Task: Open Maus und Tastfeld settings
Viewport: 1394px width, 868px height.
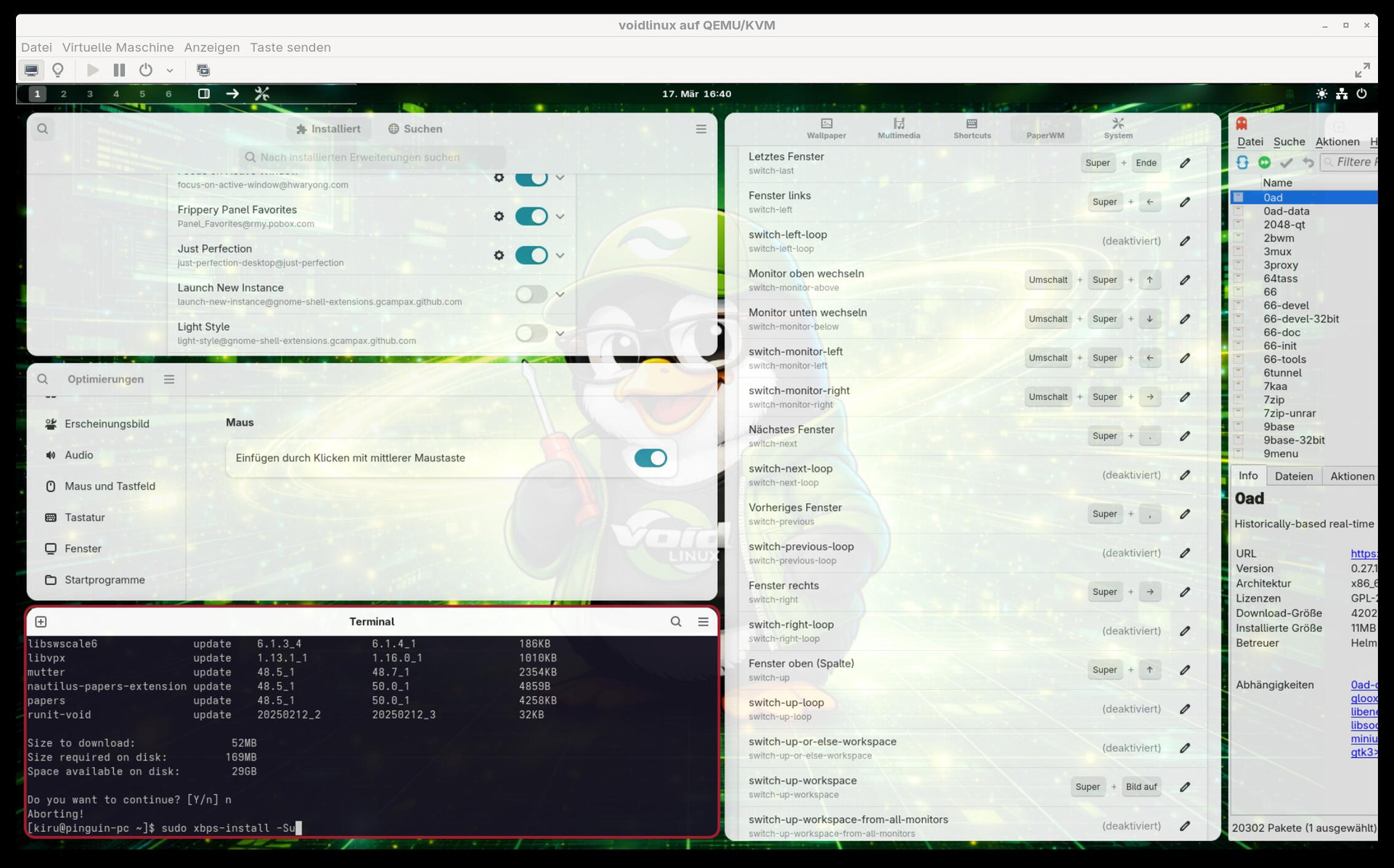Action: coord(110,486)
